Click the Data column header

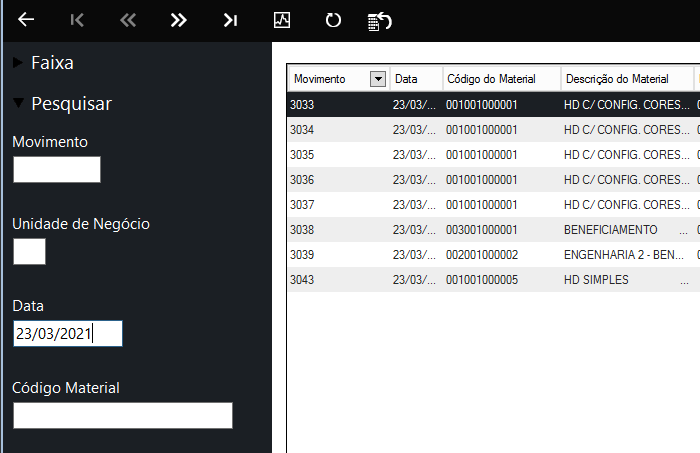(417, 79)
